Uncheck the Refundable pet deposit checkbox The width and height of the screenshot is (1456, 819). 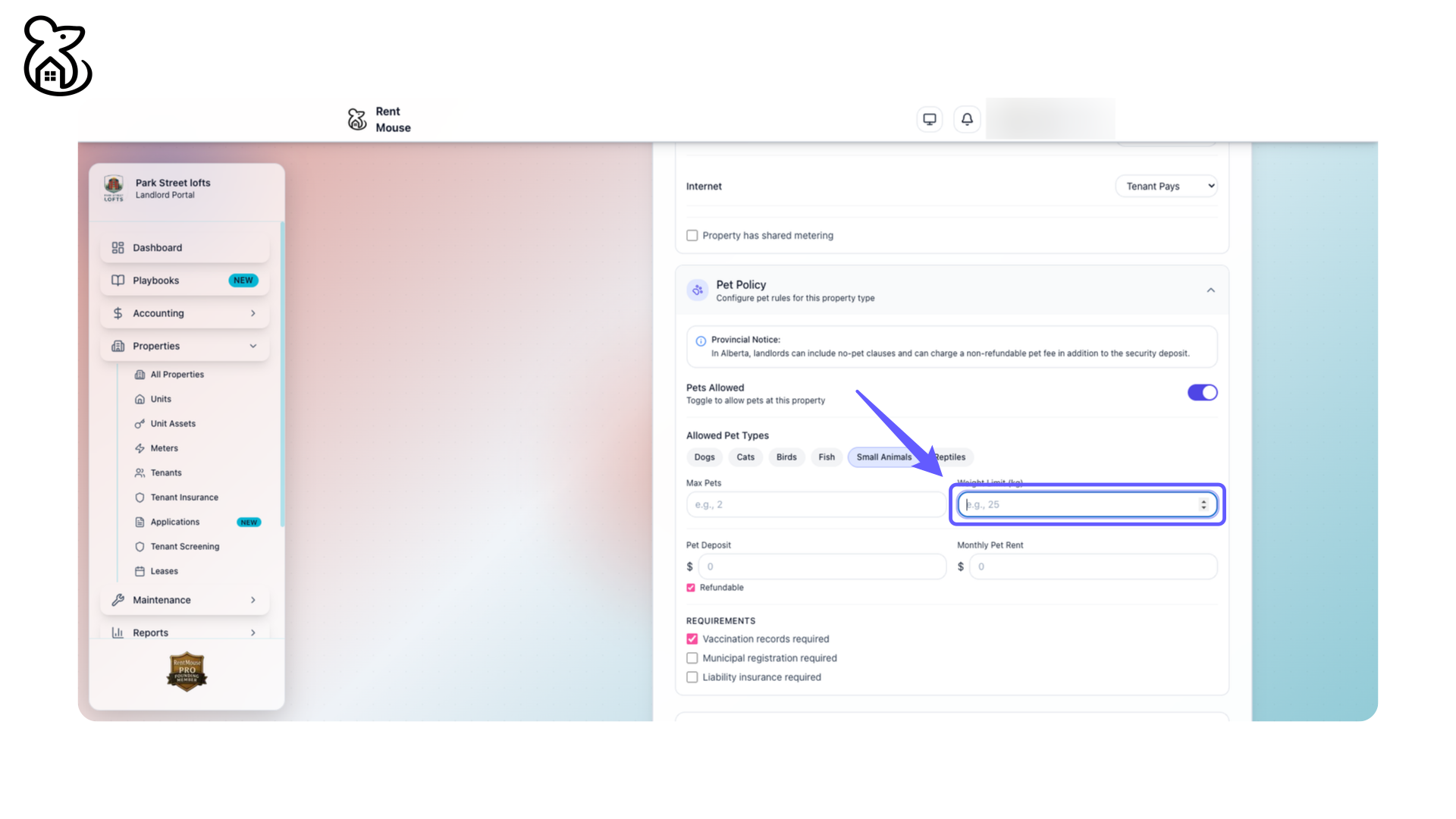tap(691, 588)
